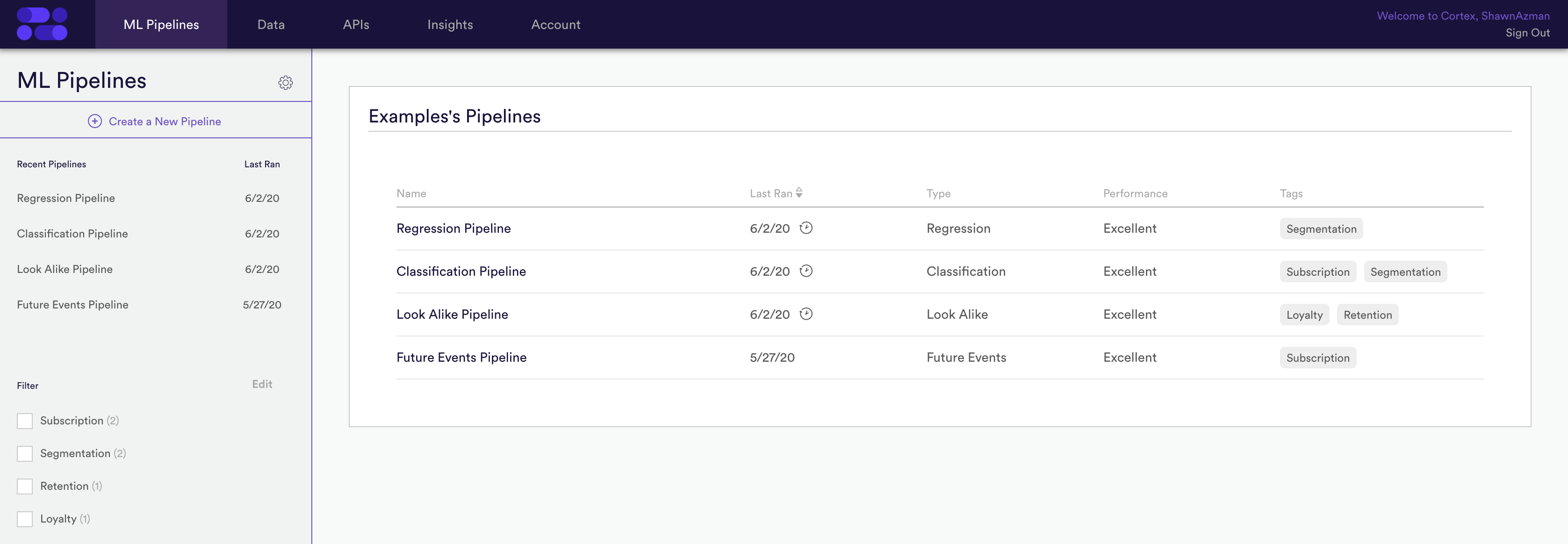Image resolution: width=1568 pixels, height=544 pixels.
Task: Go to the Insights tab
Action: point(450,24)
